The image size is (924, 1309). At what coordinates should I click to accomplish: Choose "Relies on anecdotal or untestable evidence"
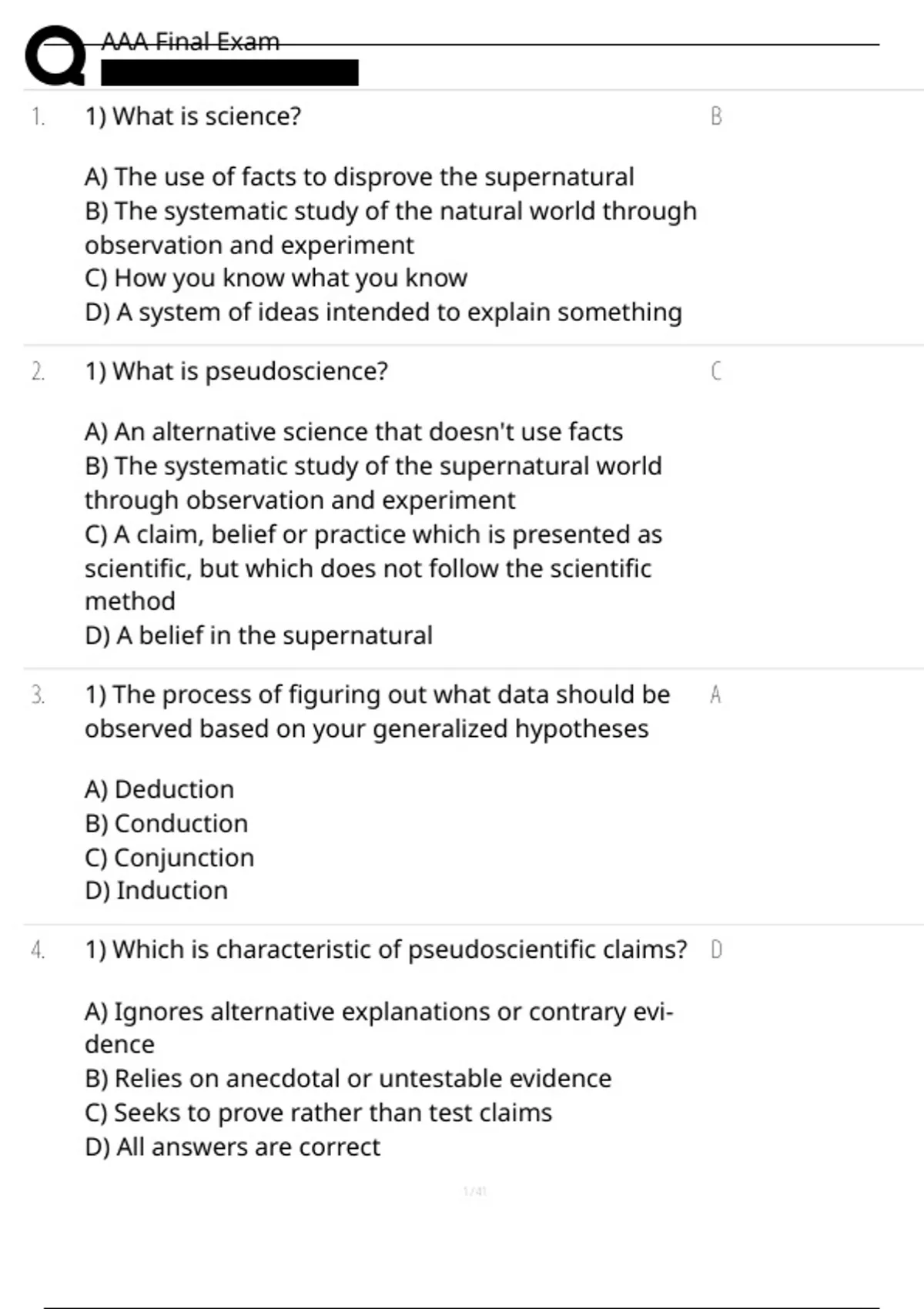pos(348,1079)
